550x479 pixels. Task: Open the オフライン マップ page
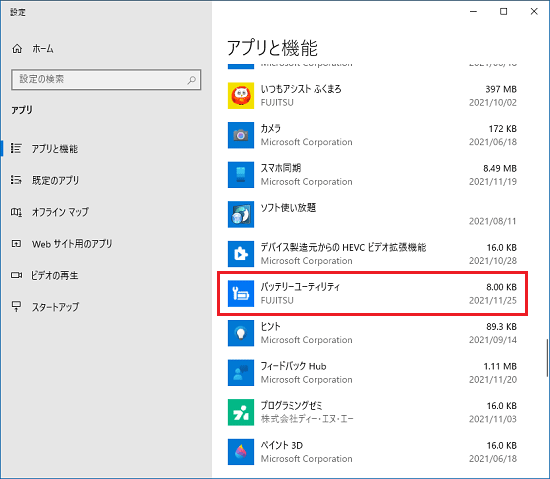60,212
